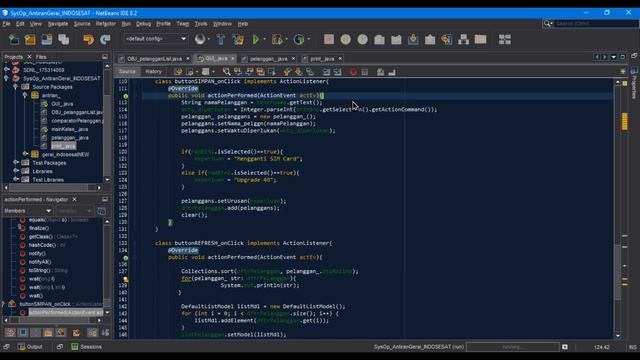Click the Uncomment editor toolbar icon

click(392, 72)
